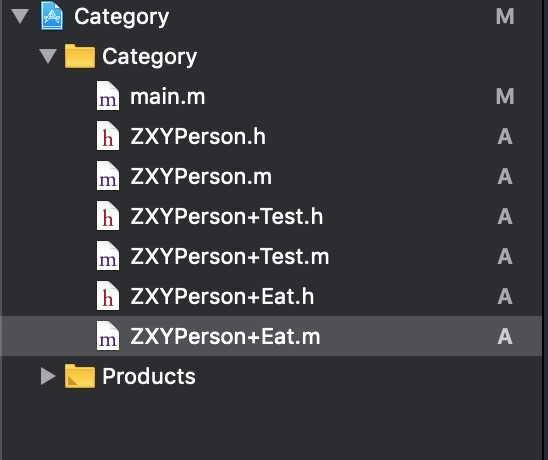The height and width of the screenshot is (460, 548).
Task: Click the ZXYPerson.m implementation file icon
Action: [108, 176]
